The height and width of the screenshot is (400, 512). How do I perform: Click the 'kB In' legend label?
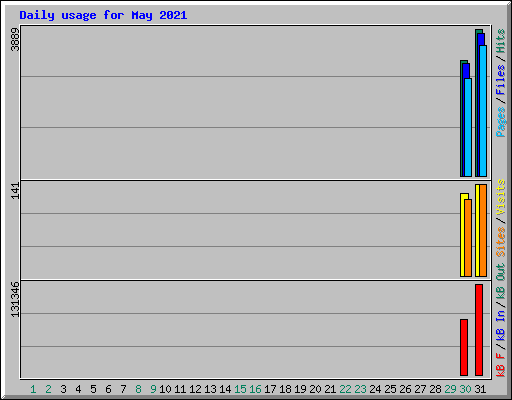point(501,325)
